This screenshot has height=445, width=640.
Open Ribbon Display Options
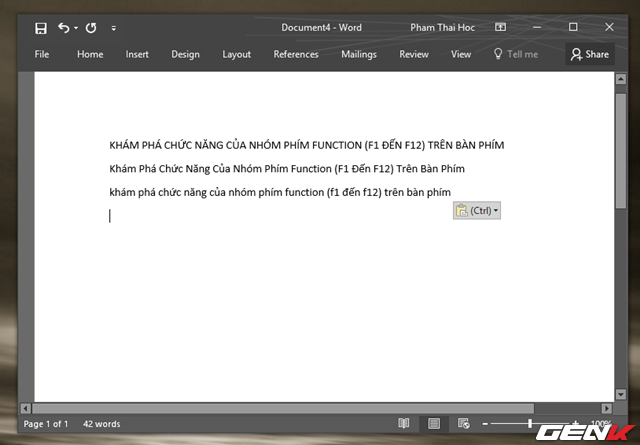[x=500, y=27]
